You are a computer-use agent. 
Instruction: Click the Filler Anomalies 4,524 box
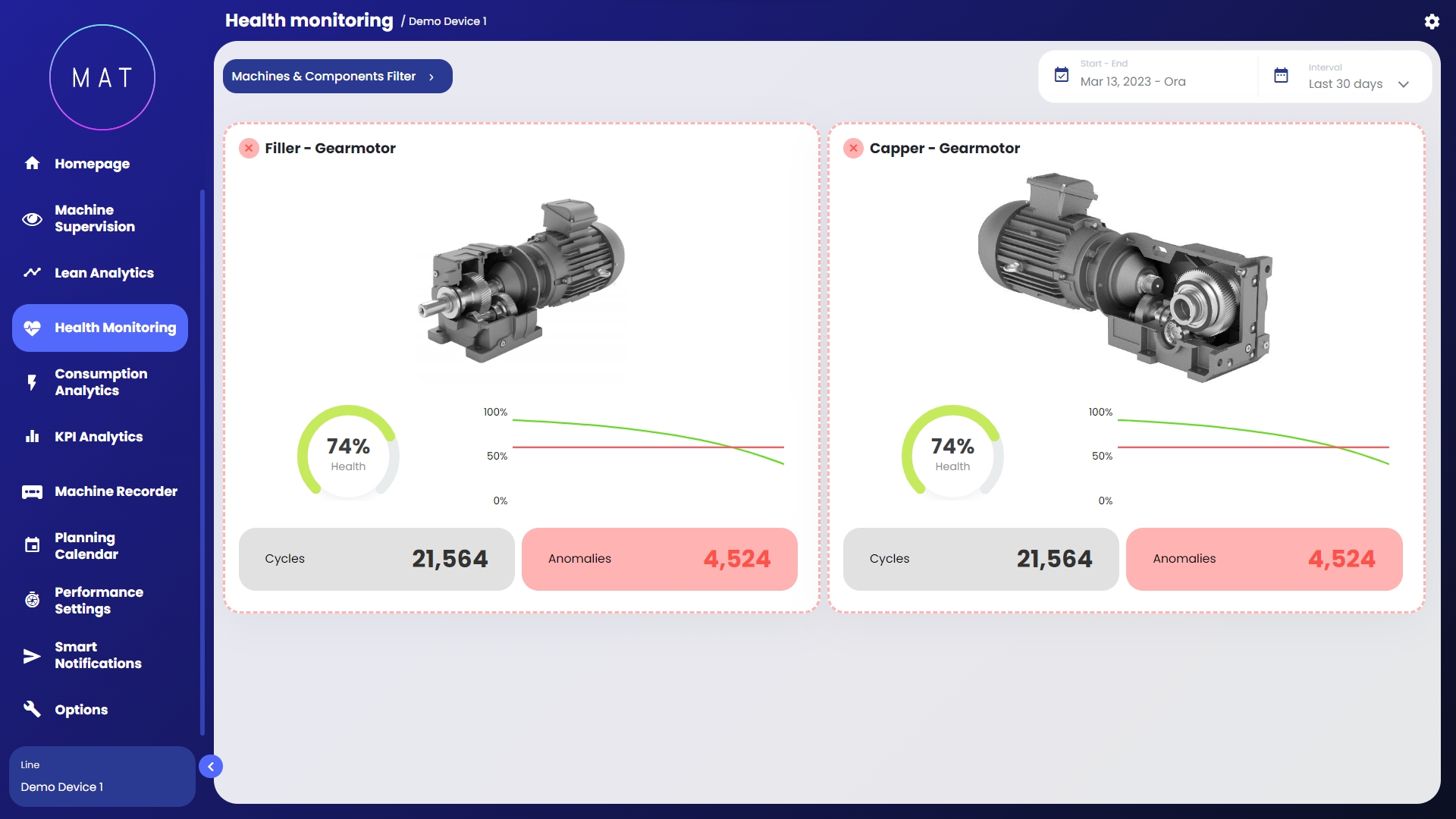pyautogui.click(x=659, y=560)
